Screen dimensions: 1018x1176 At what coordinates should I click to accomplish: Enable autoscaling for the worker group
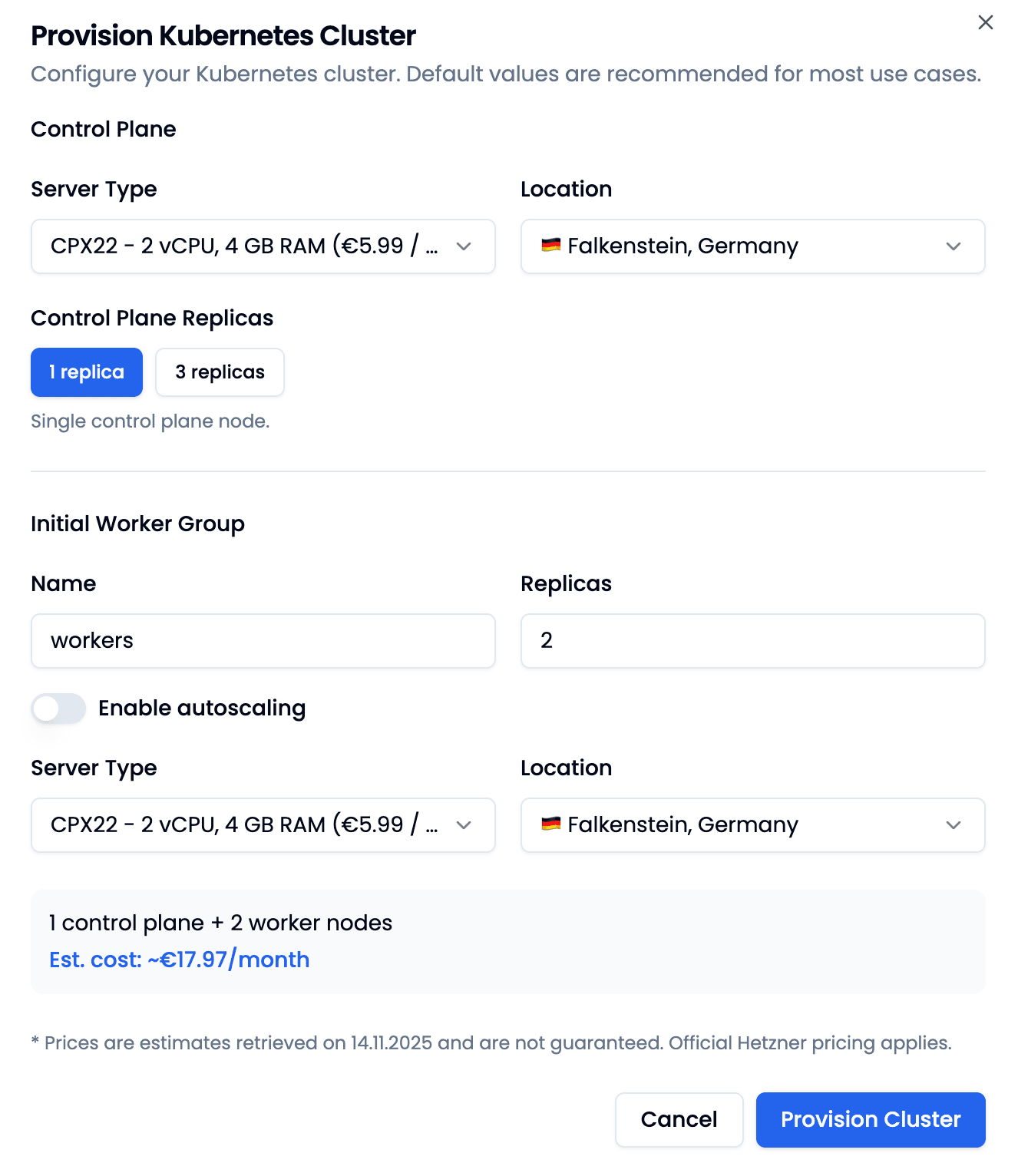pos(58,708)
